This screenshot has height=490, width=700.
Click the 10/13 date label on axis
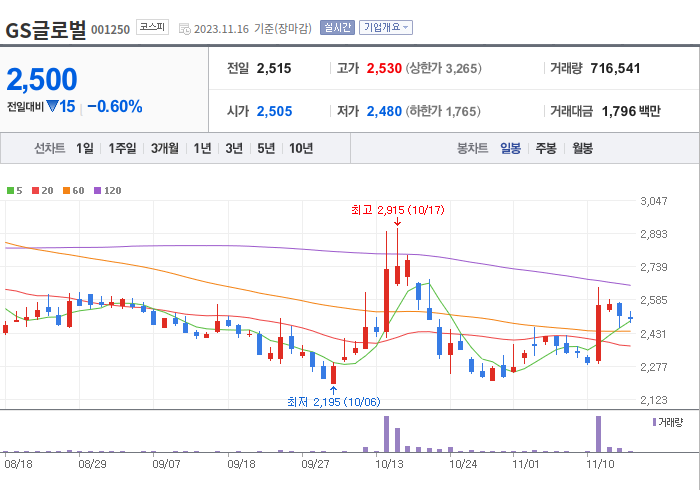(389, 464)
